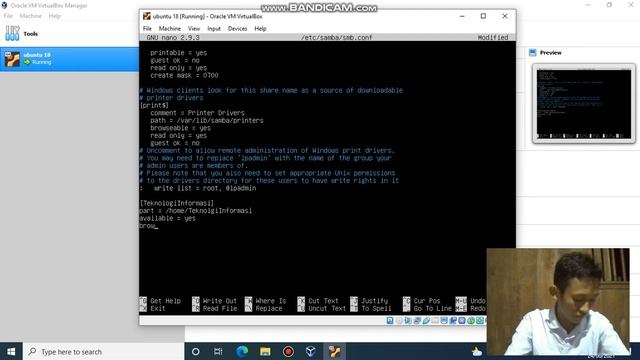Click 'write list = root, @lpadmin' line
Screen dimensions: 640x360
[x=205, y=188]
